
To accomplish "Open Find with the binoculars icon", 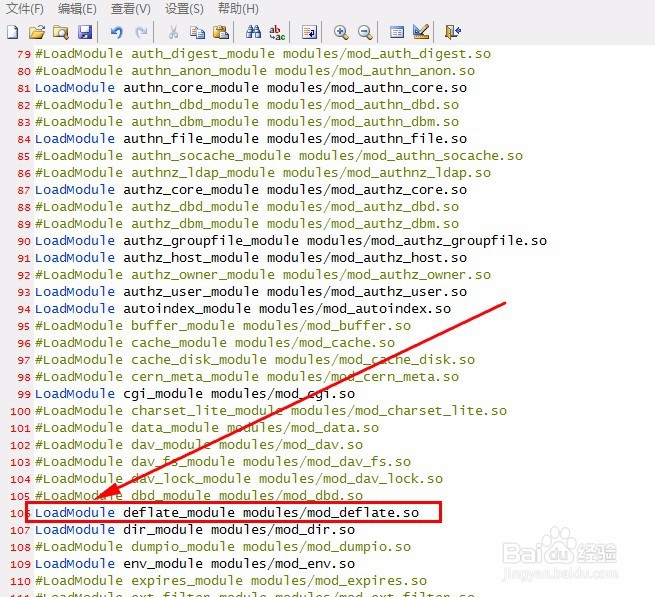I will [x=253, y=32].
